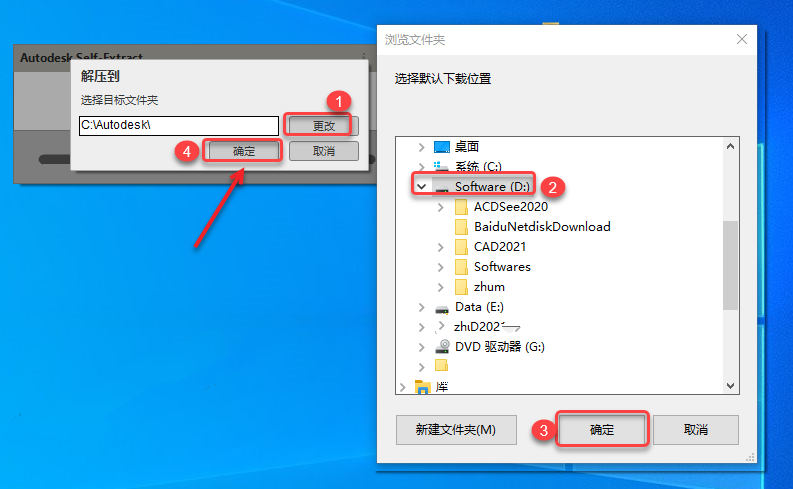Select the DVD 驱动器 (G:) disc icon

(x=443, y=347)
